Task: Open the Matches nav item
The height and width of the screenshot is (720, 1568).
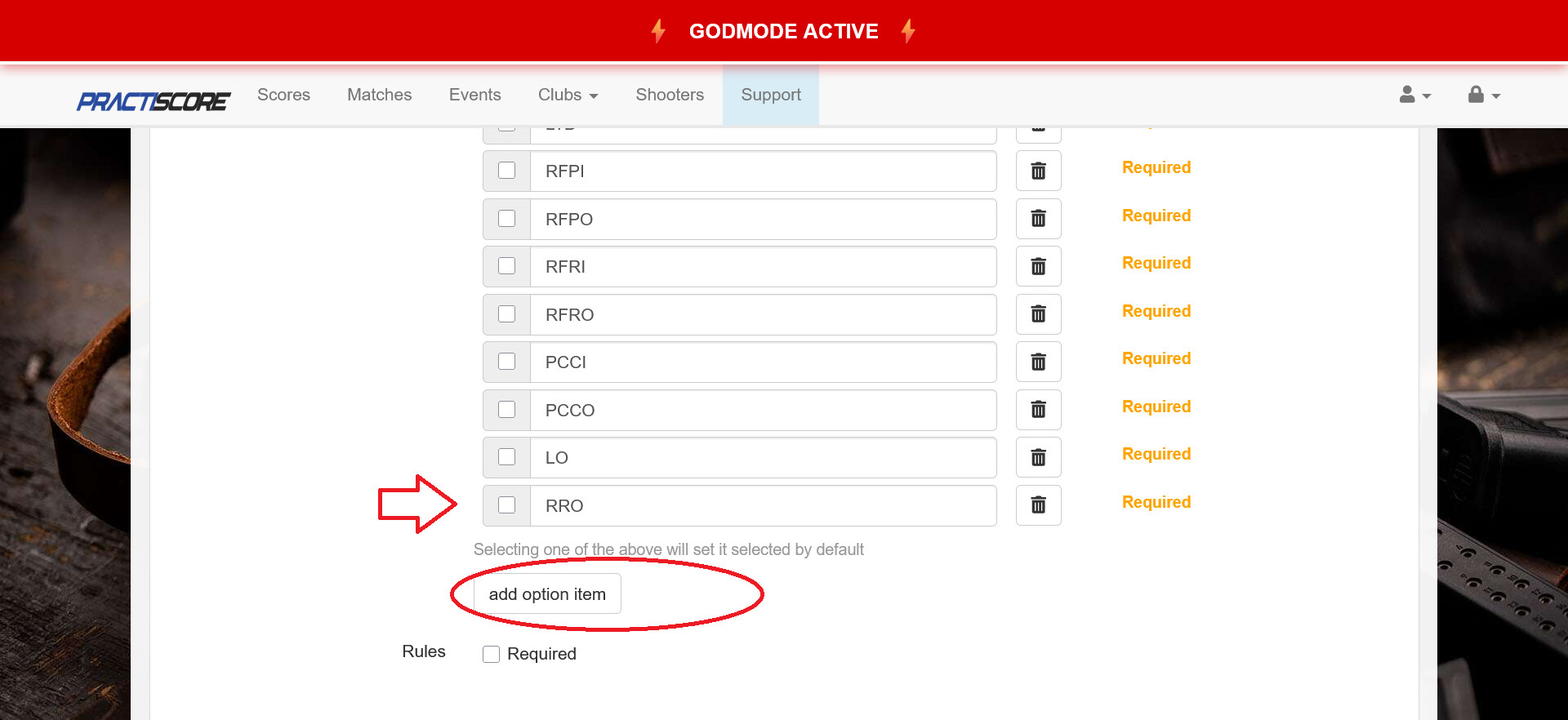Action: 379,95
